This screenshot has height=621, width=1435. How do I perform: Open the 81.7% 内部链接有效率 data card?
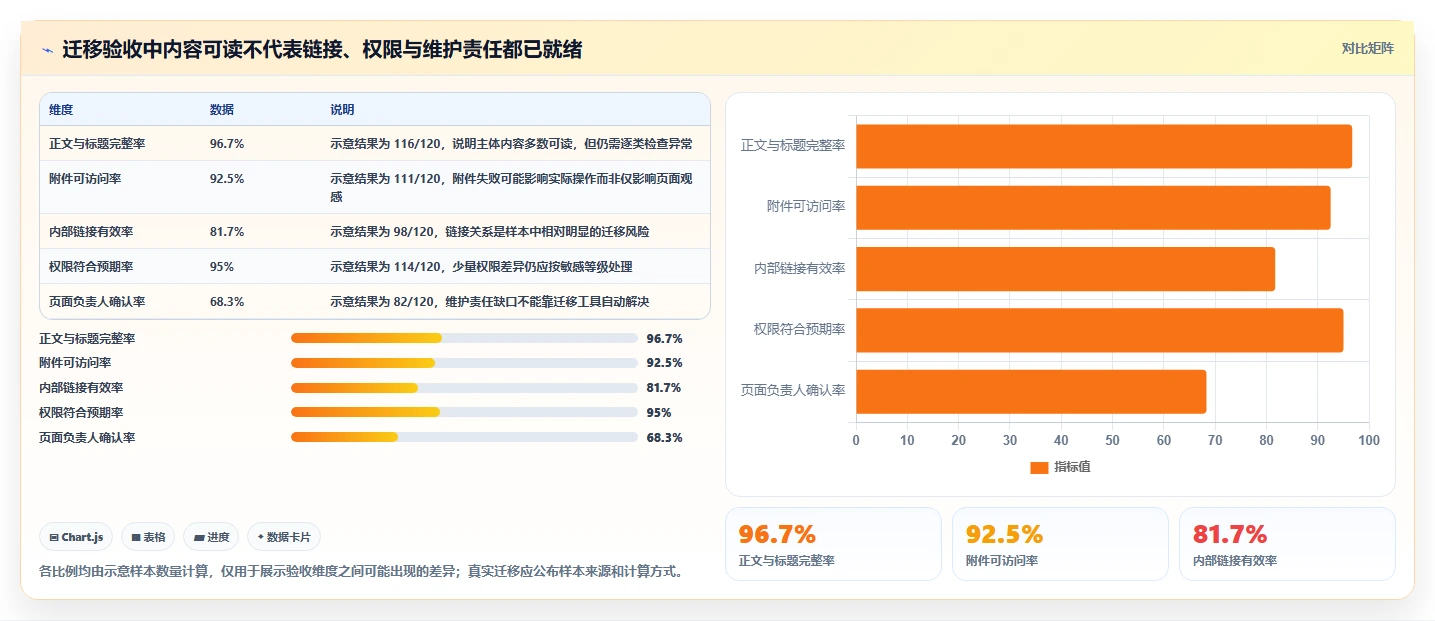1287,544
